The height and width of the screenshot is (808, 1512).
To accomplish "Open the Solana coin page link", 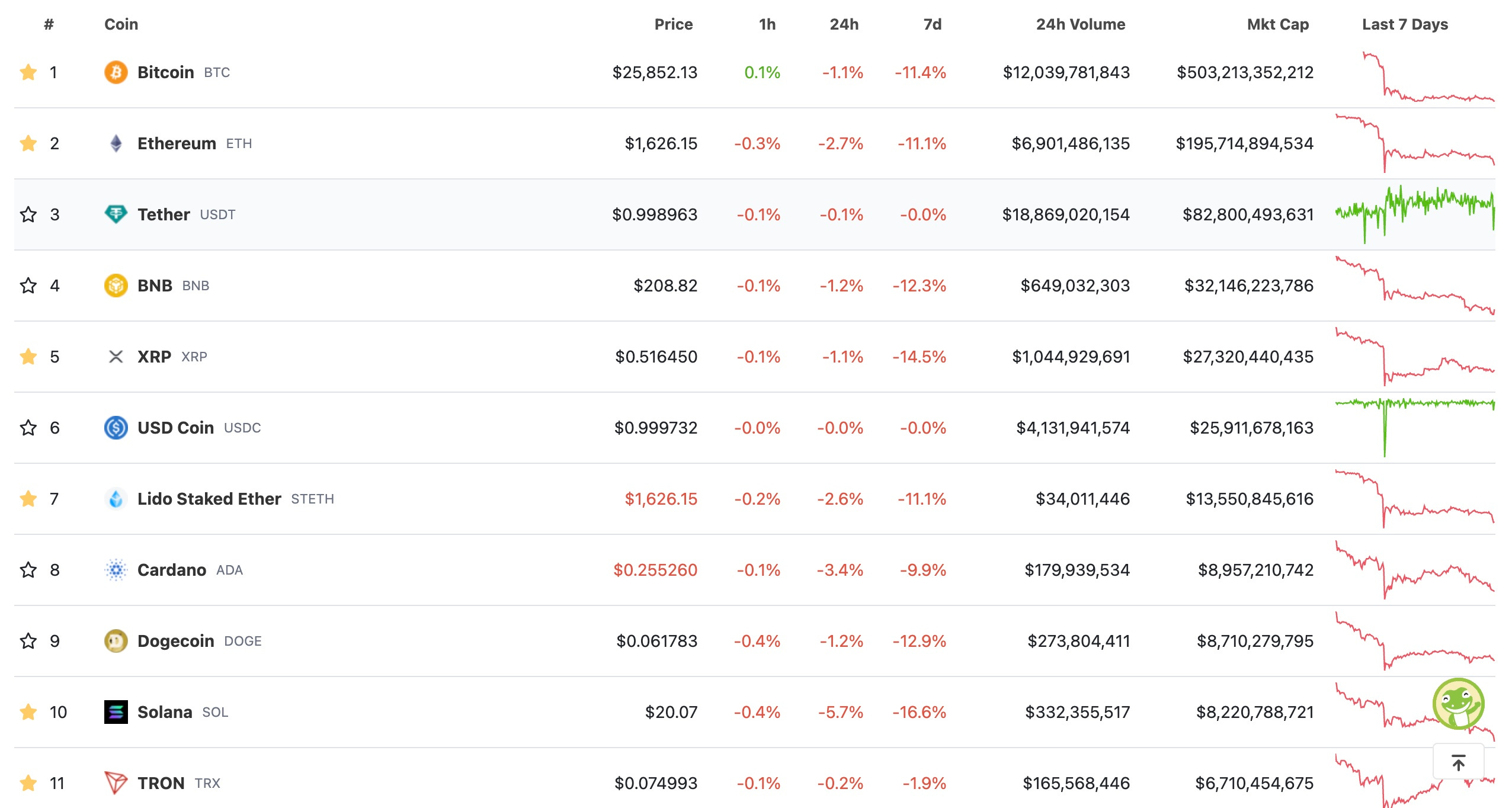I will (x=165, y=712).
